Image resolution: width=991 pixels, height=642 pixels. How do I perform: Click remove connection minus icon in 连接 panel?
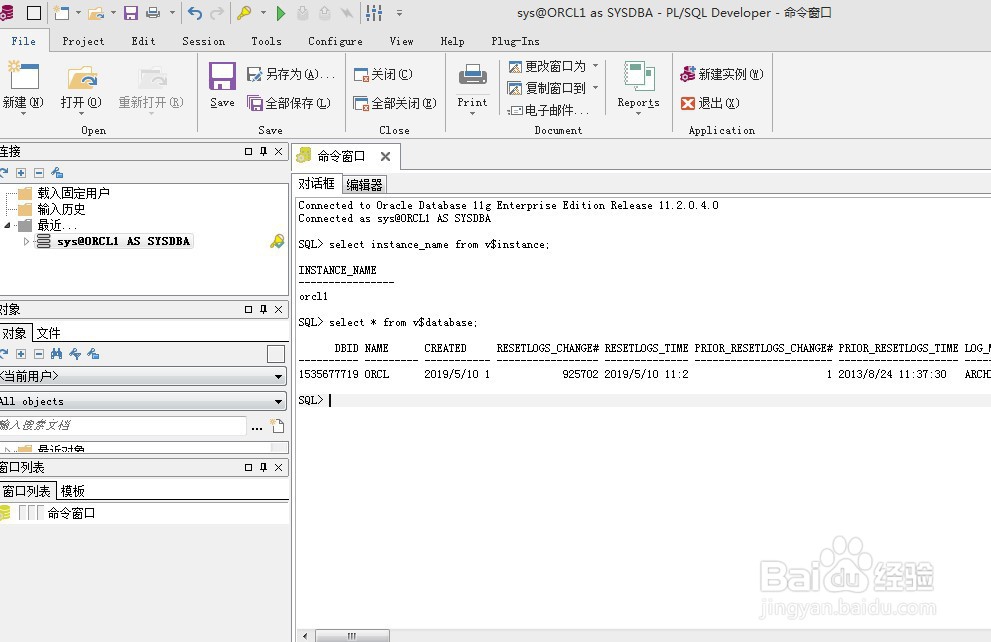[x=39, y=173]
